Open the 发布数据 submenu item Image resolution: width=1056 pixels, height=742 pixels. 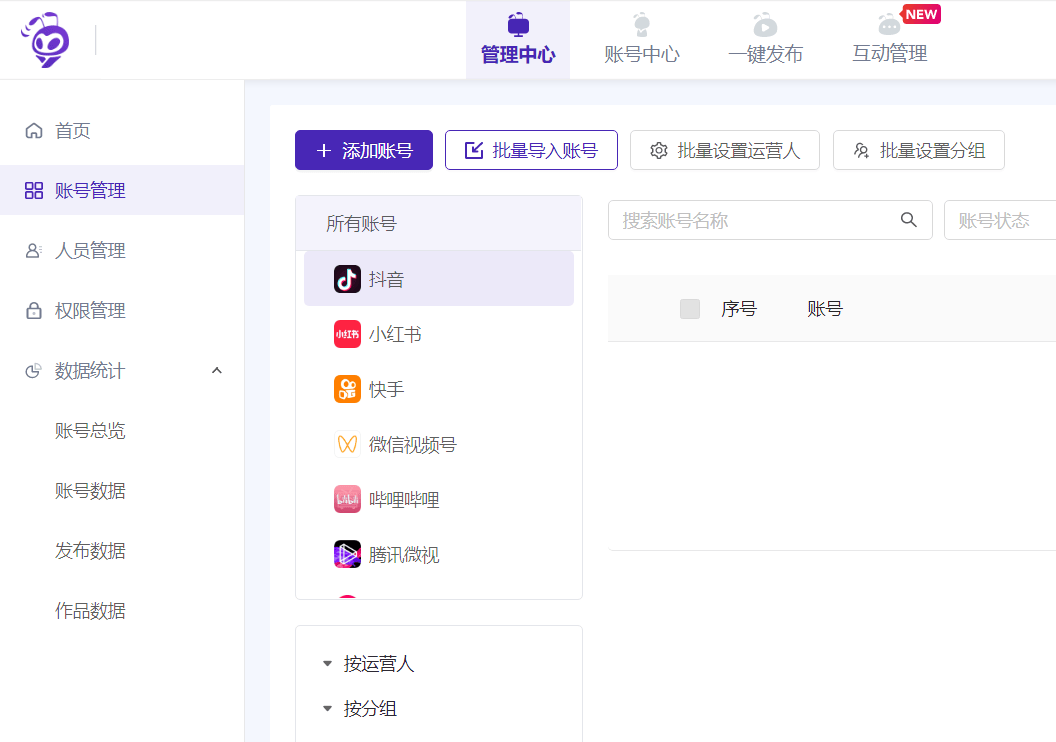[x=90, y=551]
